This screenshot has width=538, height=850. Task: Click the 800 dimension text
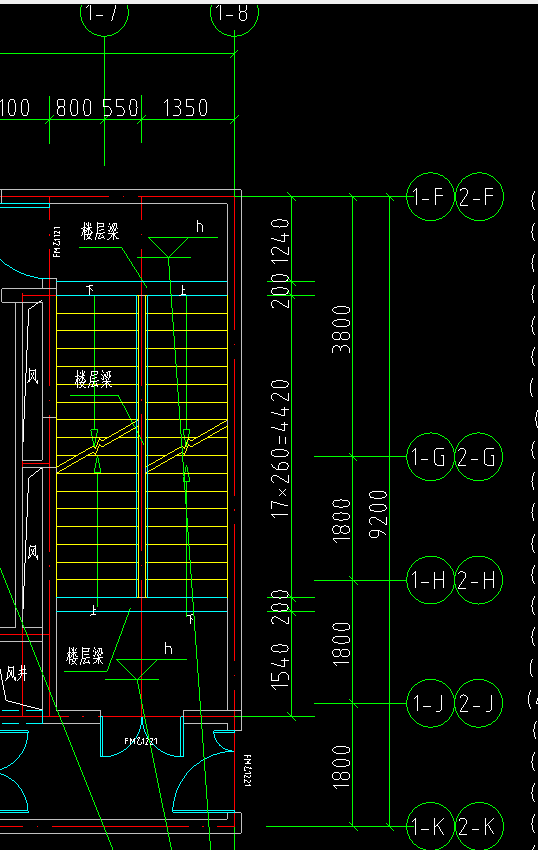click(x=74, y=108)
